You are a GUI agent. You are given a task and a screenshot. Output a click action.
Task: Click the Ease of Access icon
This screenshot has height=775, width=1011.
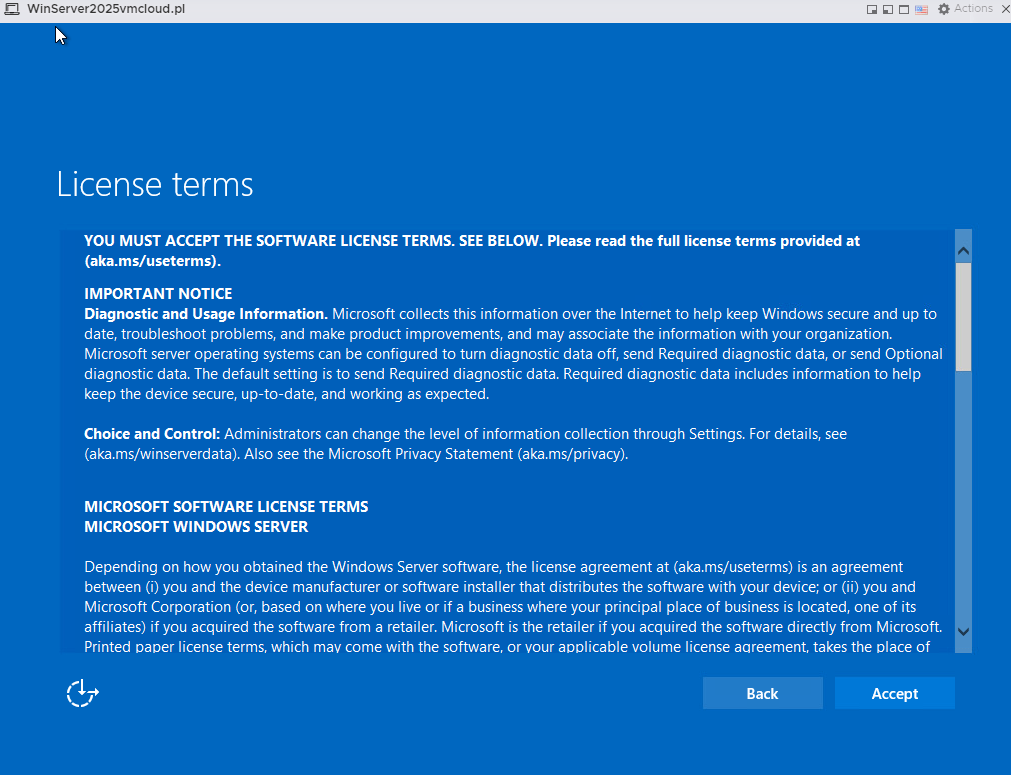point(82,693)
